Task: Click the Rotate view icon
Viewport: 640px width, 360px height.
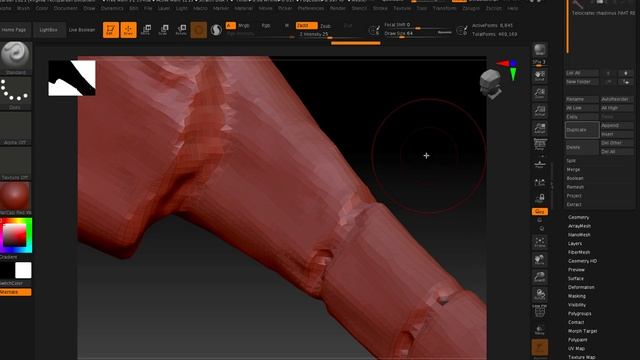Action: (540, 295)
